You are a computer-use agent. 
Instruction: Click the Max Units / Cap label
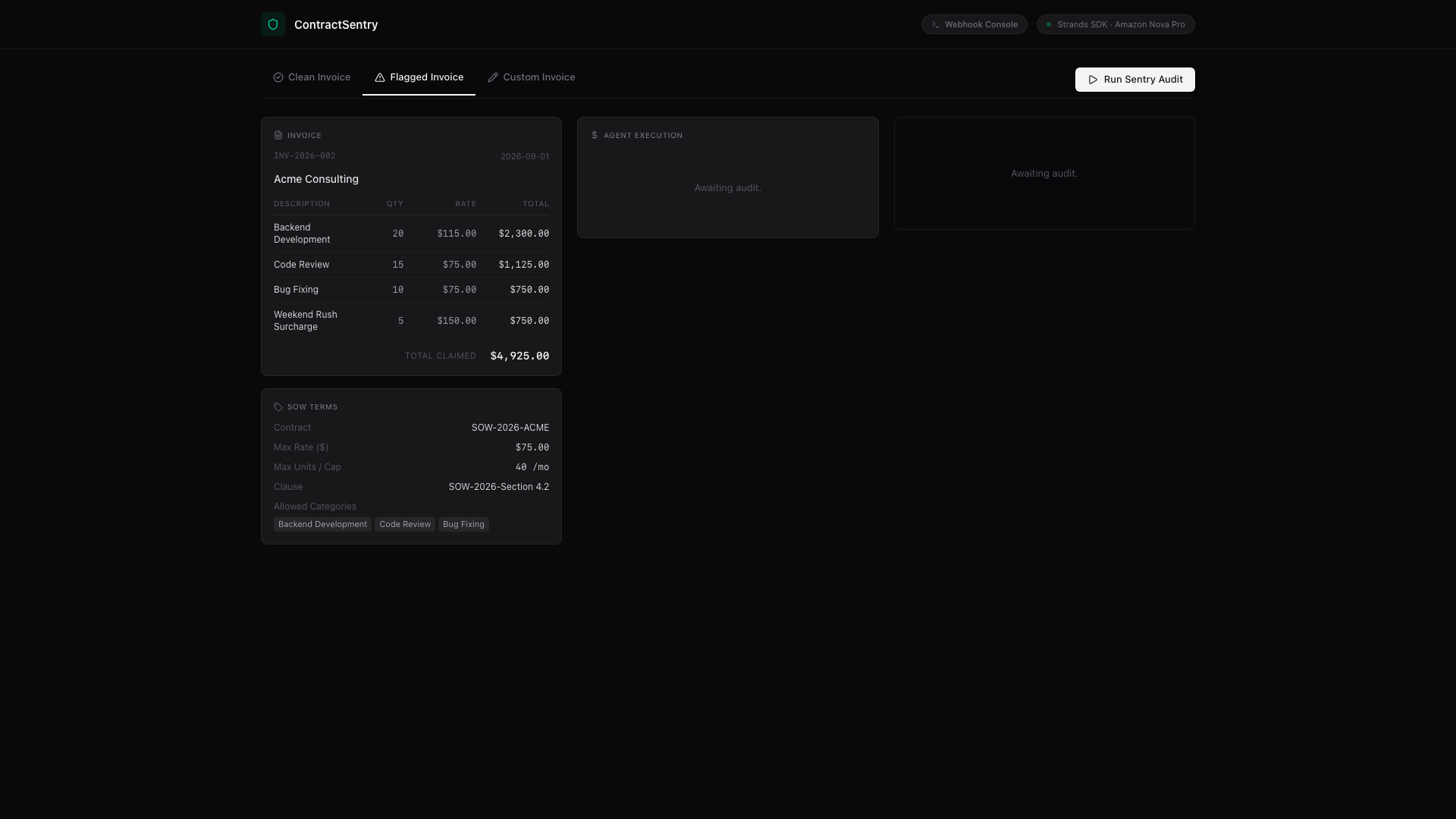(x=307, y=467)
